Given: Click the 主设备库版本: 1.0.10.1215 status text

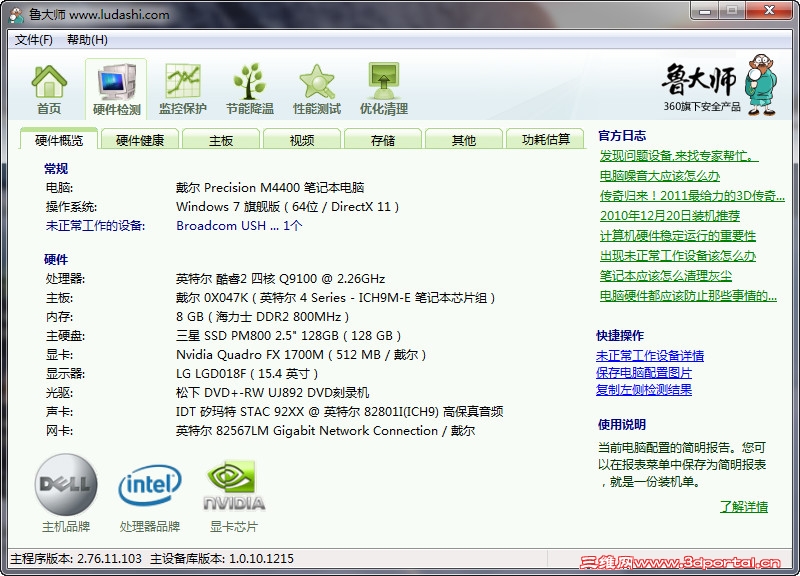Looking at the screenshot, I should [222, 559].
